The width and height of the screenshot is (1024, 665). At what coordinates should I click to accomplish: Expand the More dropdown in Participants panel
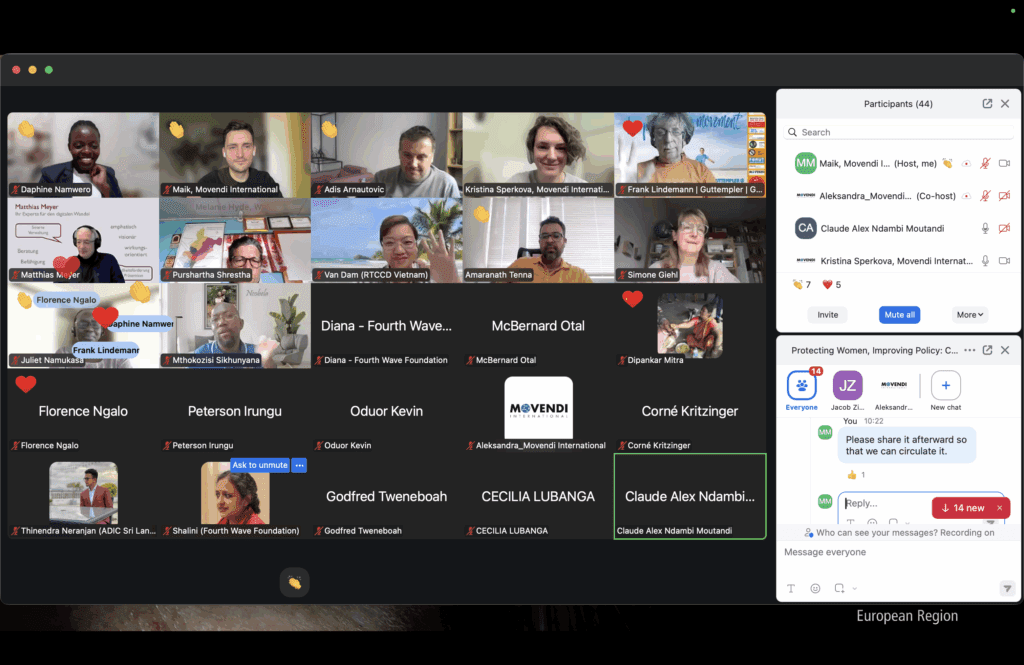tap(970, 314)
